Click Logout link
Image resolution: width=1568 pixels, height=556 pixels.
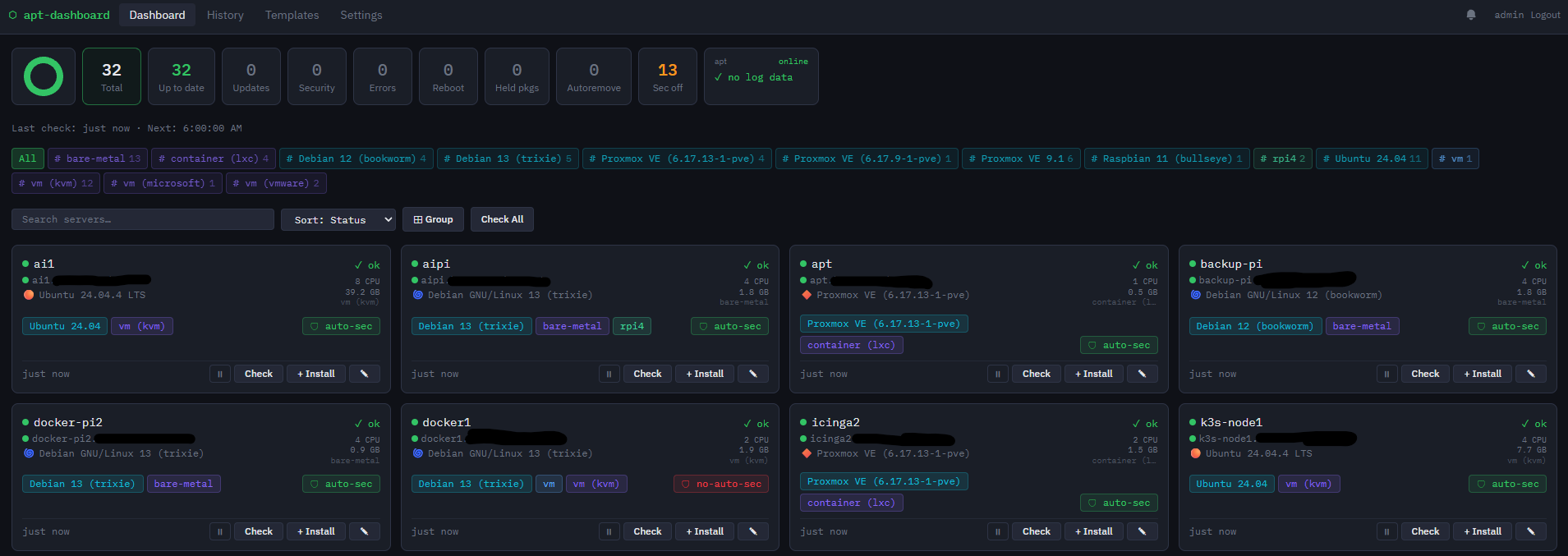tap(1545, 15)
